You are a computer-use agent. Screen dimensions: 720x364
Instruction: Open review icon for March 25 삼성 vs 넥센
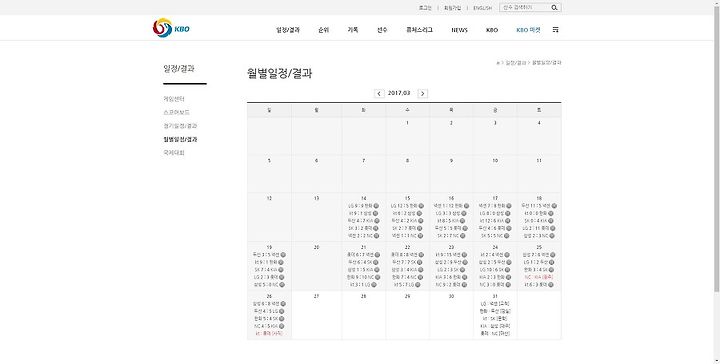[x=552, y=255]
